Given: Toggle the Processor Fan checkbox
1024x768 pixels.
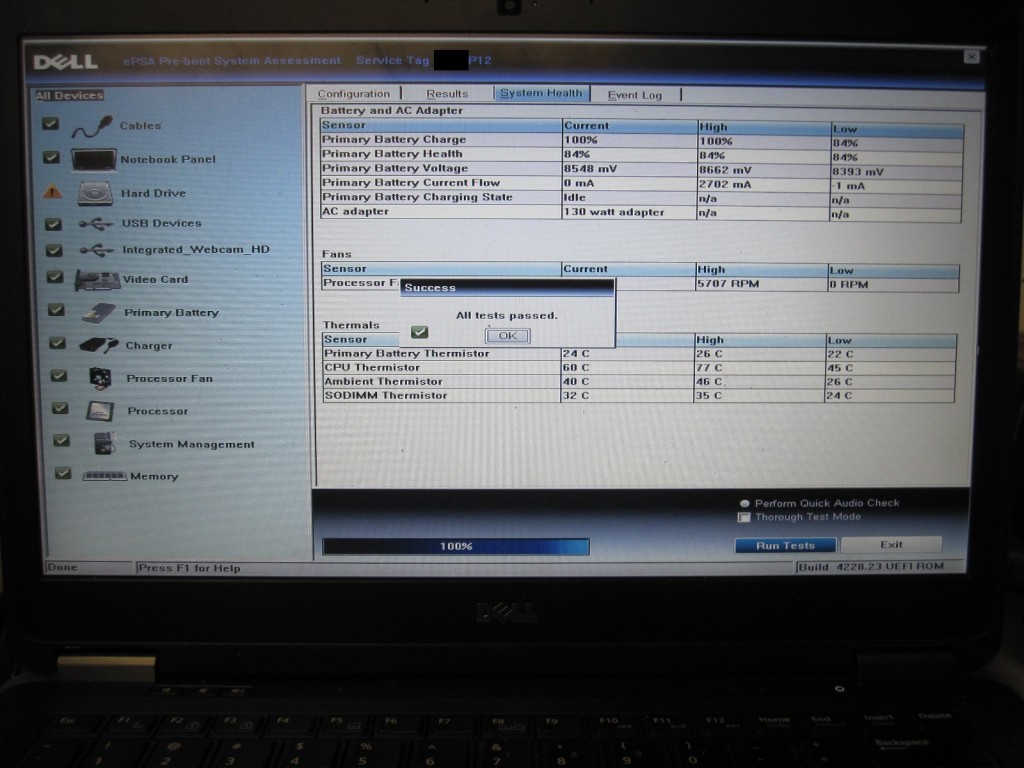Looking at the screenshot, I should click(x=59, y=376).
